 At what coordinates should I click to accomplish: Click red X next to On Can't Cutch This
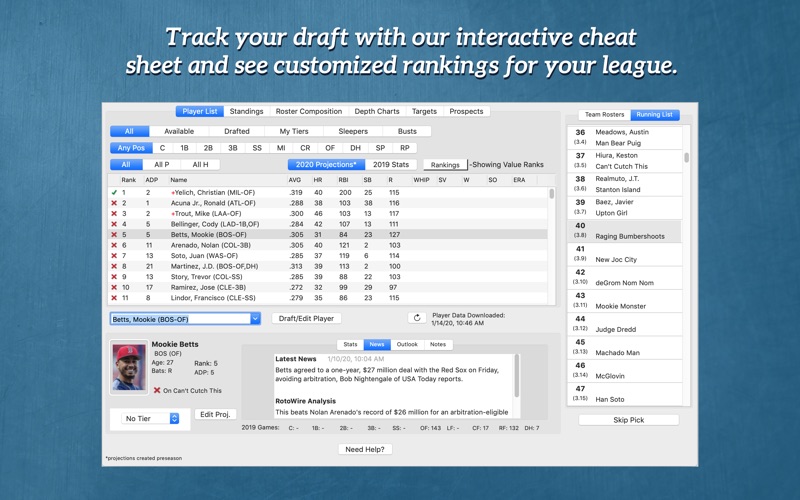click(x=157, y=390)
